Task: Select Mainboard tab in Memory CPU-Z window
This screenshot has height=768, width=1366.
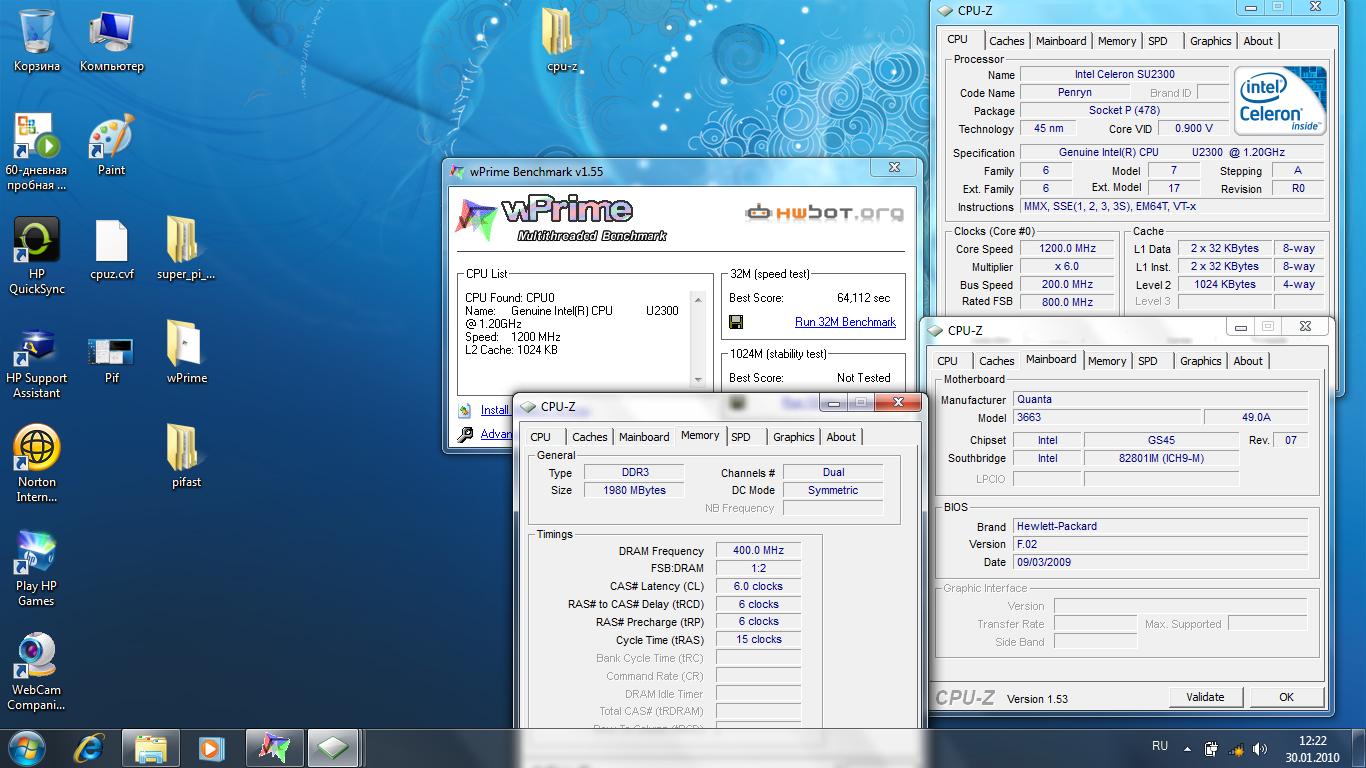Action: [x=644, y=437]
